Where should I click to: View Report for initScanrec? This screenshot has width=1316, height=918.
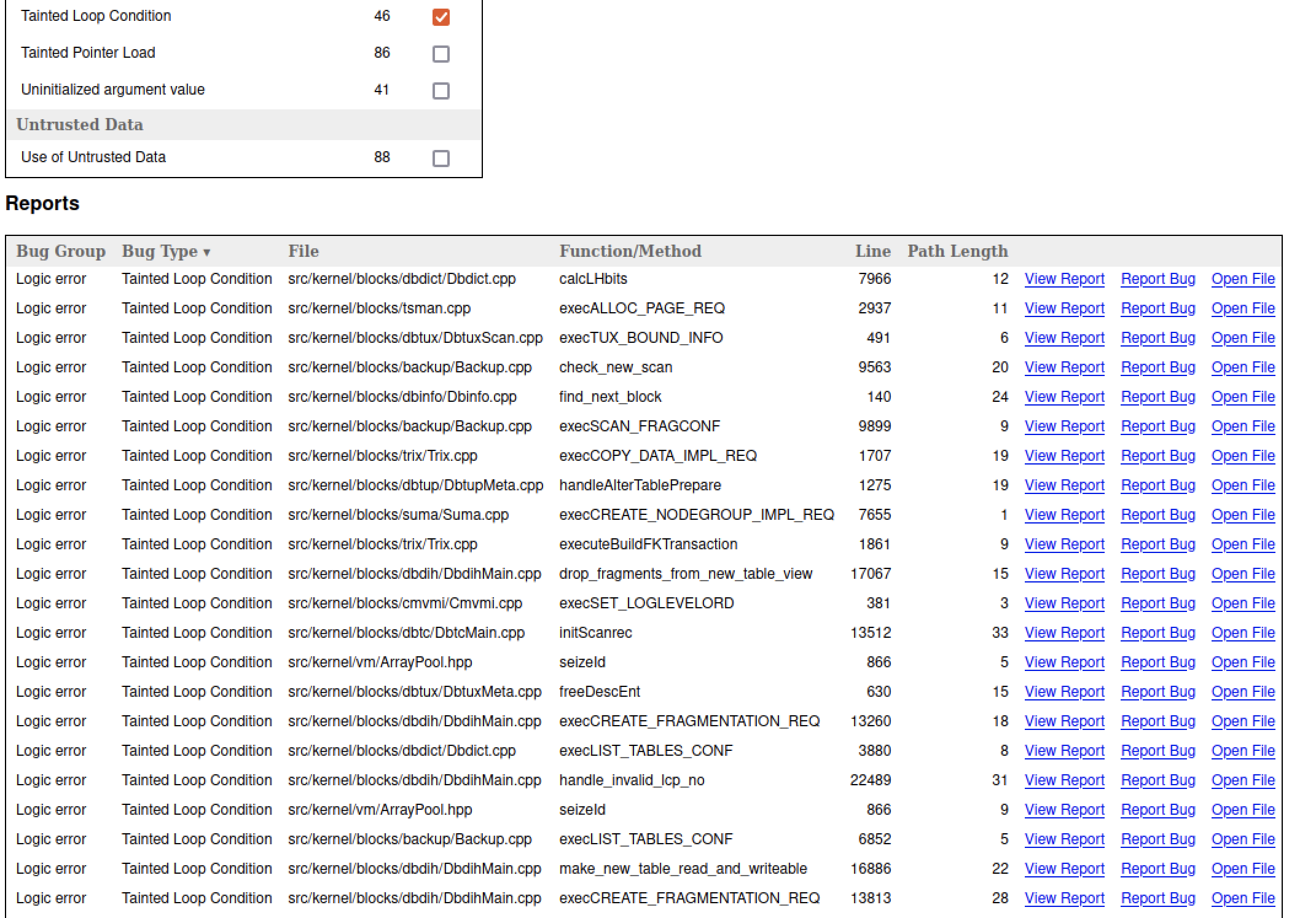coord(1064,633)
